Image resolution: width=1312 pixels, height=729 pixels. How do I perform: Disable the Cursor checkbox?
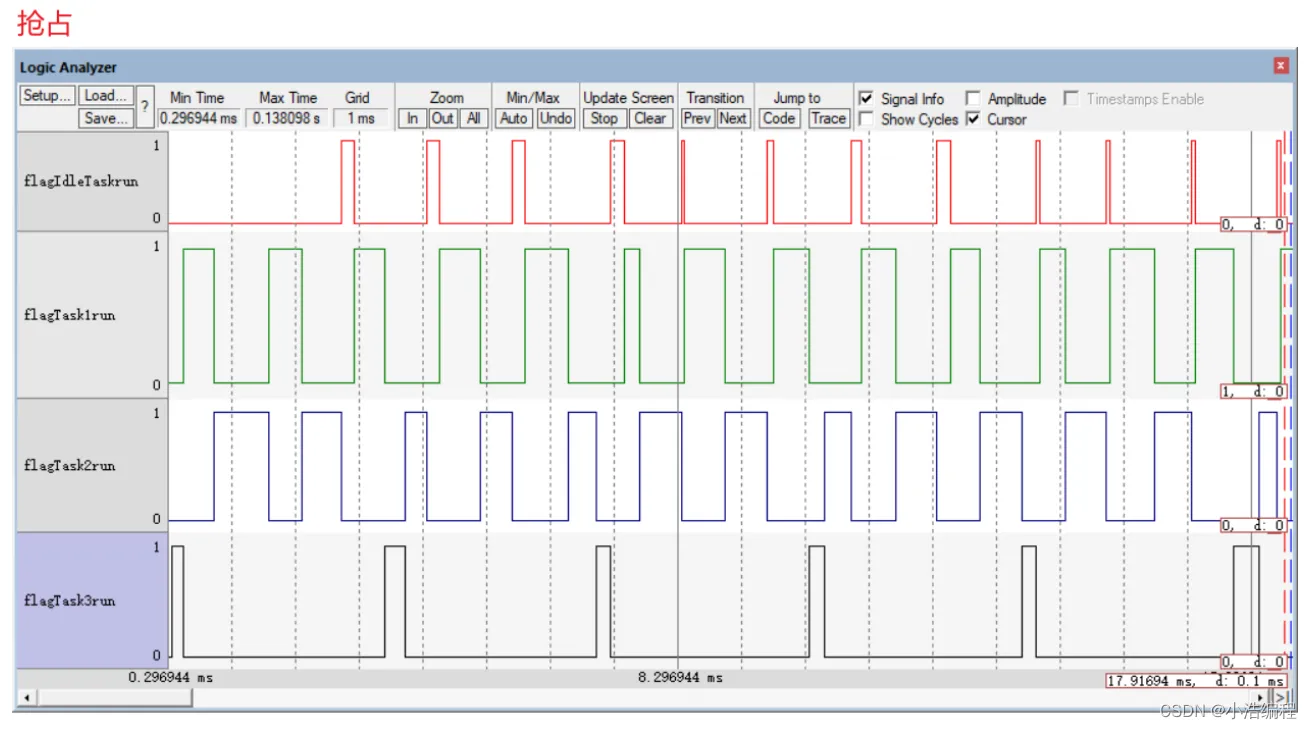972,119
